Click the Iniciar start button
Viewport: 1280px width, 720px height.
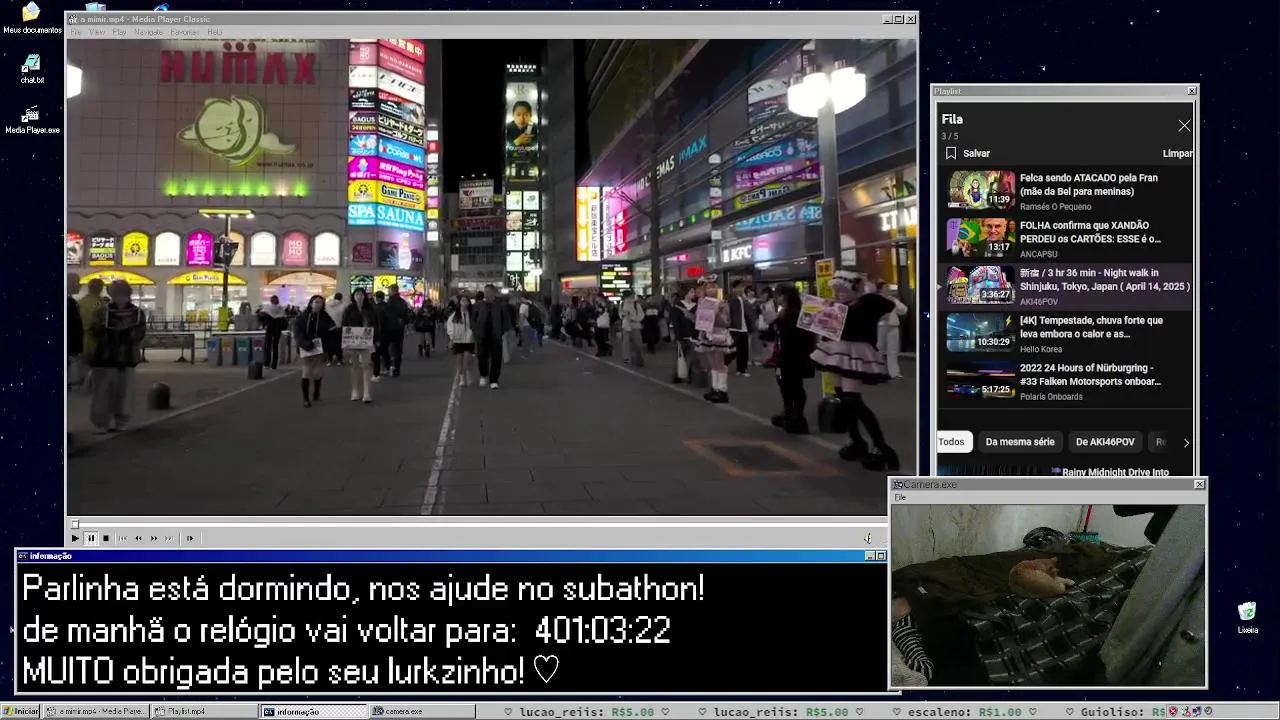tap(21, 711)
